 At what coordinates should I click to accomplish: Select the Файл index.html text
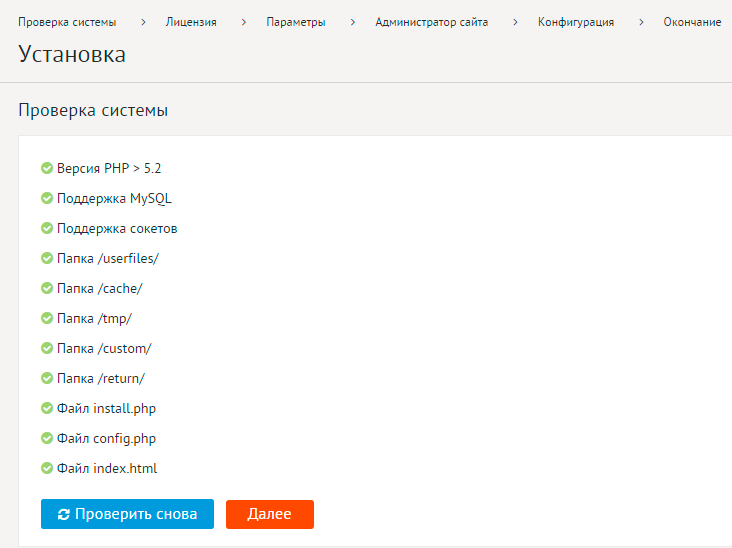(x=107, y=468)
